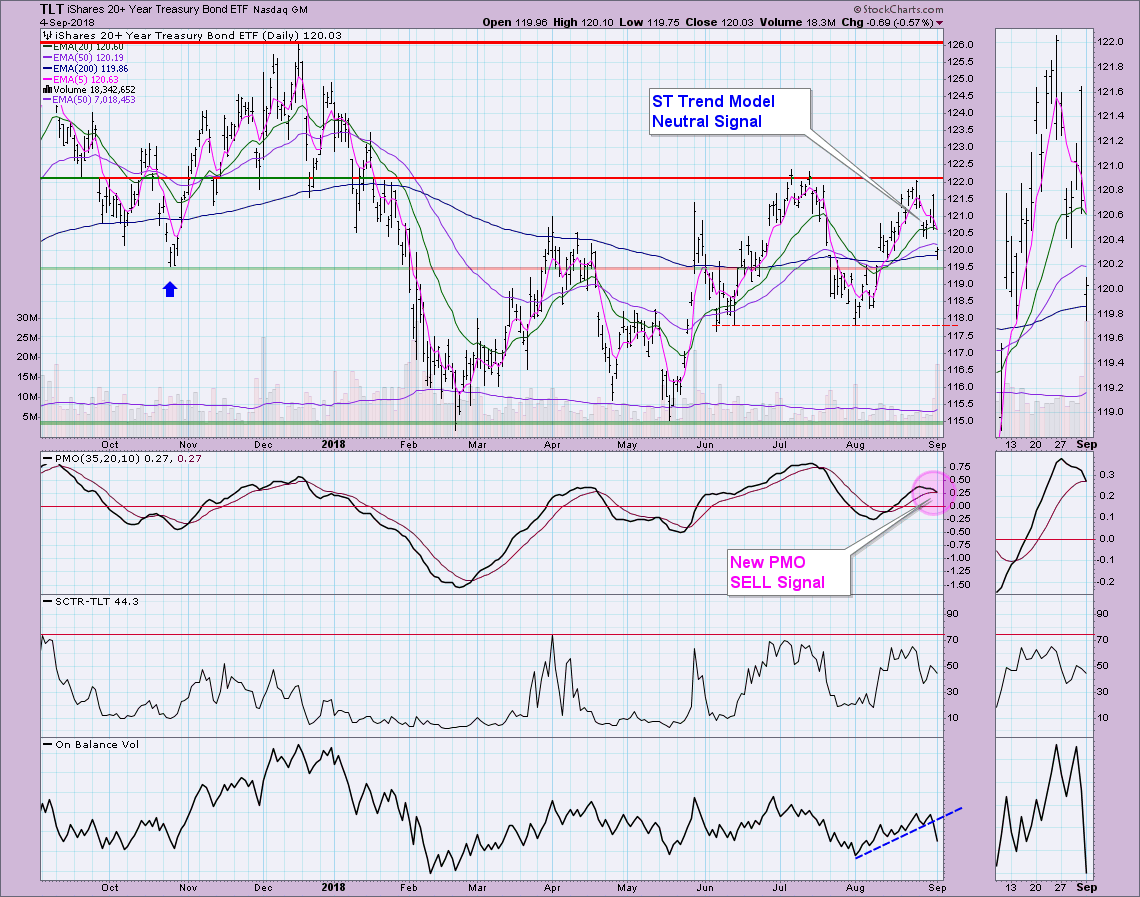
Task: Select the ST Trend Model Neutral Signal callout
Action: (x=726, y=111)
